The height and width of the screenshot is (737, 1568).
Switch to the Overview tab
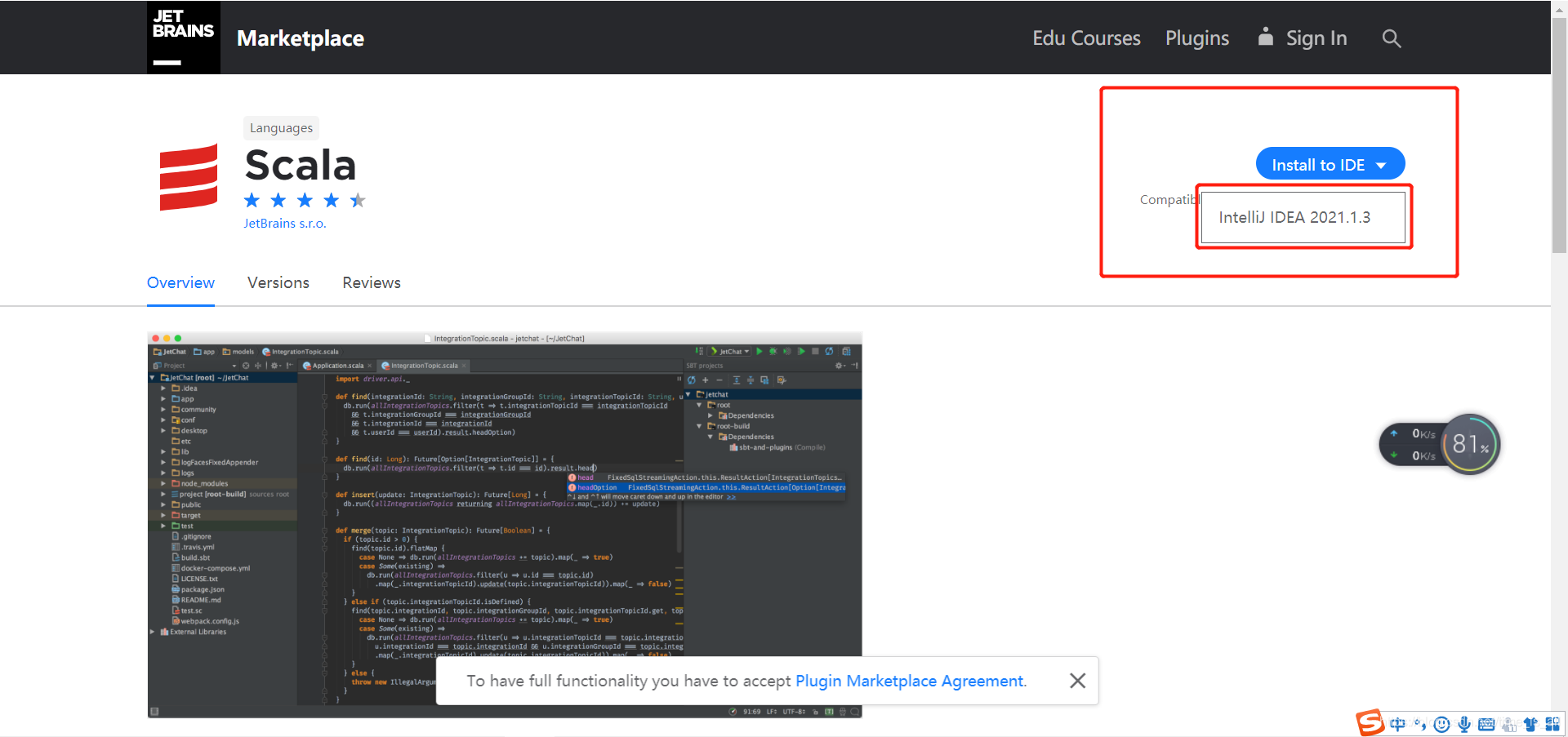[x=180, y=283]
